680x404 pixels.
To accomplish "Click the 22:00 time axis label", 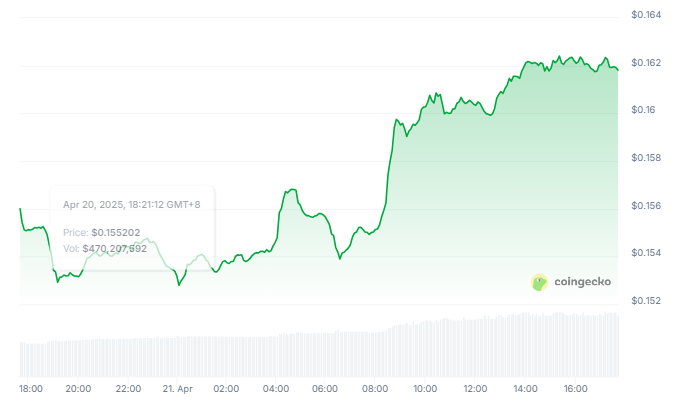I will [x=128, y=388].
